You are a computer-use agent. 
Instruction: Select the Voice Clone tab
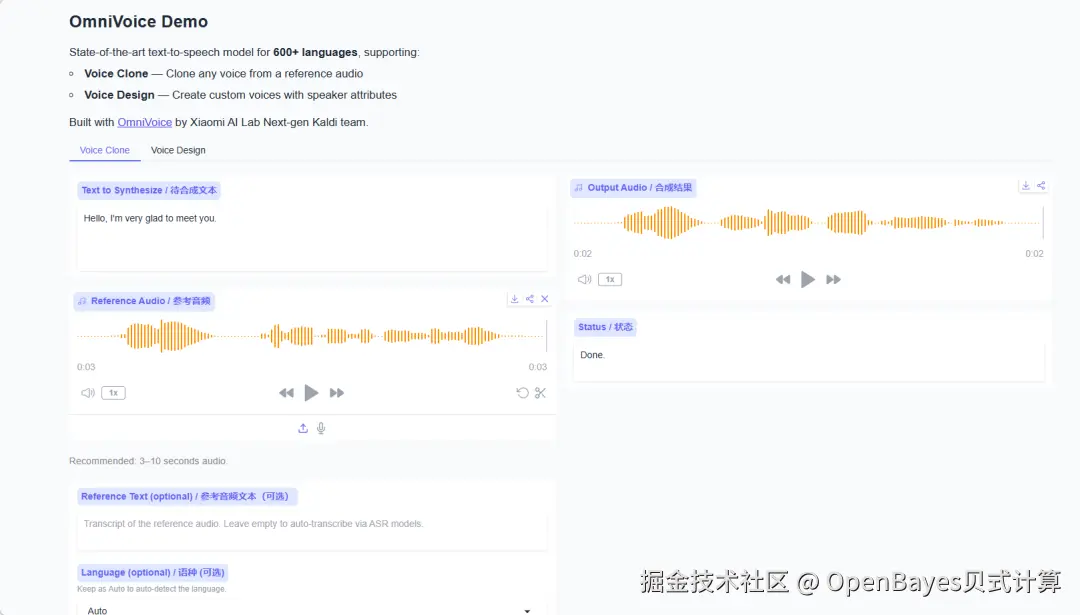(105, 150)
